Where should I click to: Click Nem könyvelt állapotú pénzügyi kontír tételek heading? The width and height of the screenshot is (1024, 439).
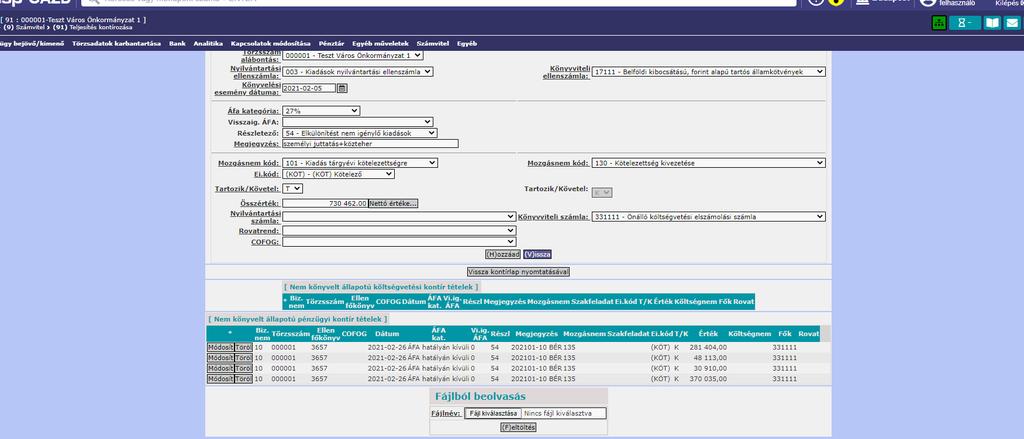tap(298, 319)
